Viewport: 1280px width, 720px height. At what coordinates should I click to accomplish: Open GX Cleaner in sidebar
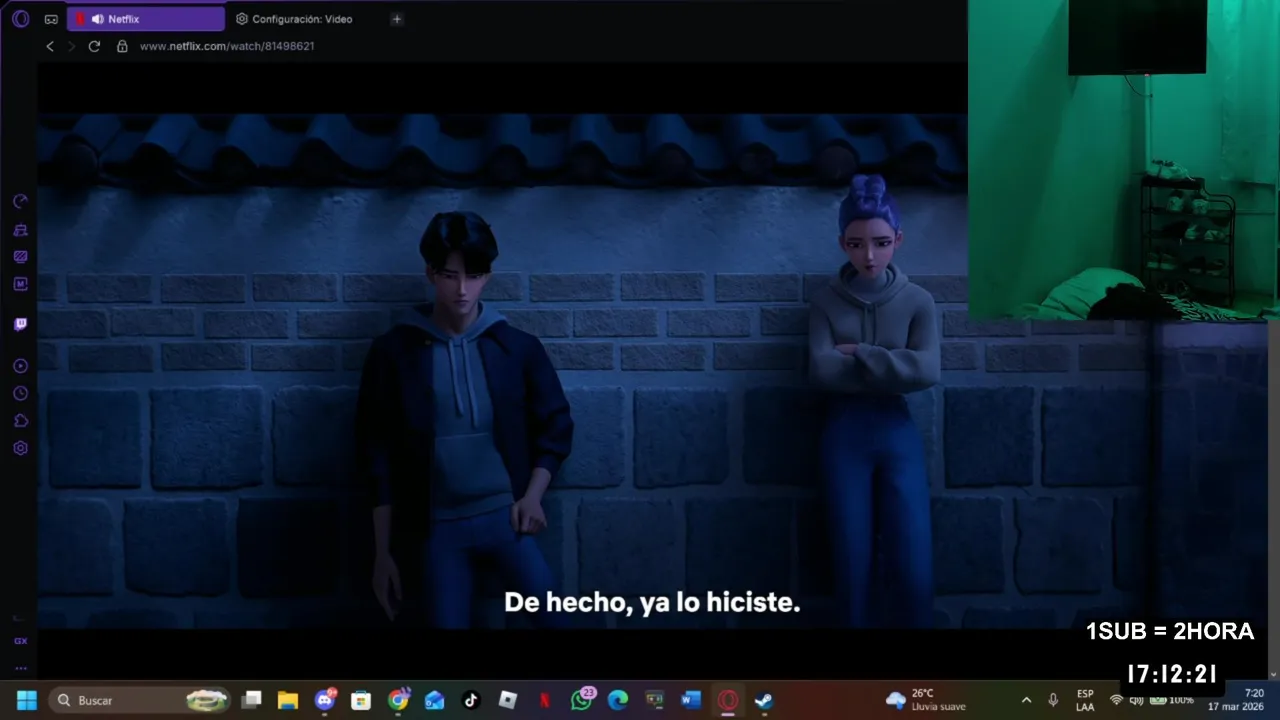(20, 230)
